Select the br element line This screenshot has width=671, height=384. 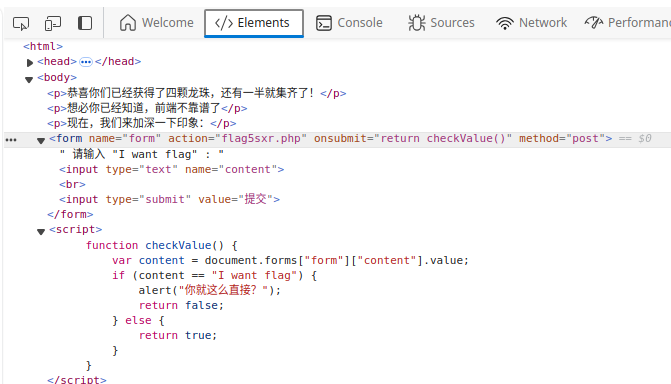coord(72,185)
